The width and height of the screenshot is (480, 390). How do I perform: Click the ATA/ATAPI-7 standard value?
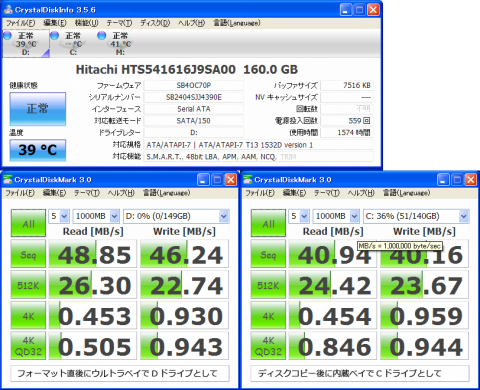click(x=259, y=145)
